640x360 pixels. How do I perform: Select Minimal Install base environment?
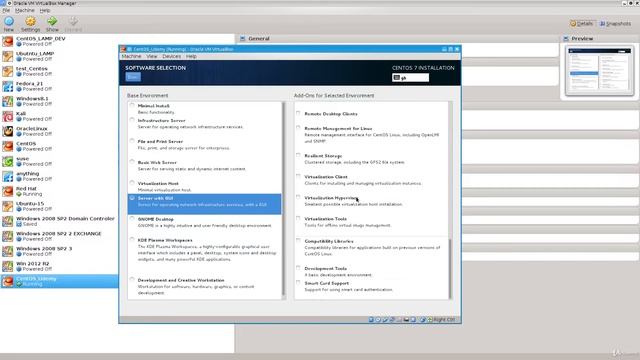click(132, 105)
